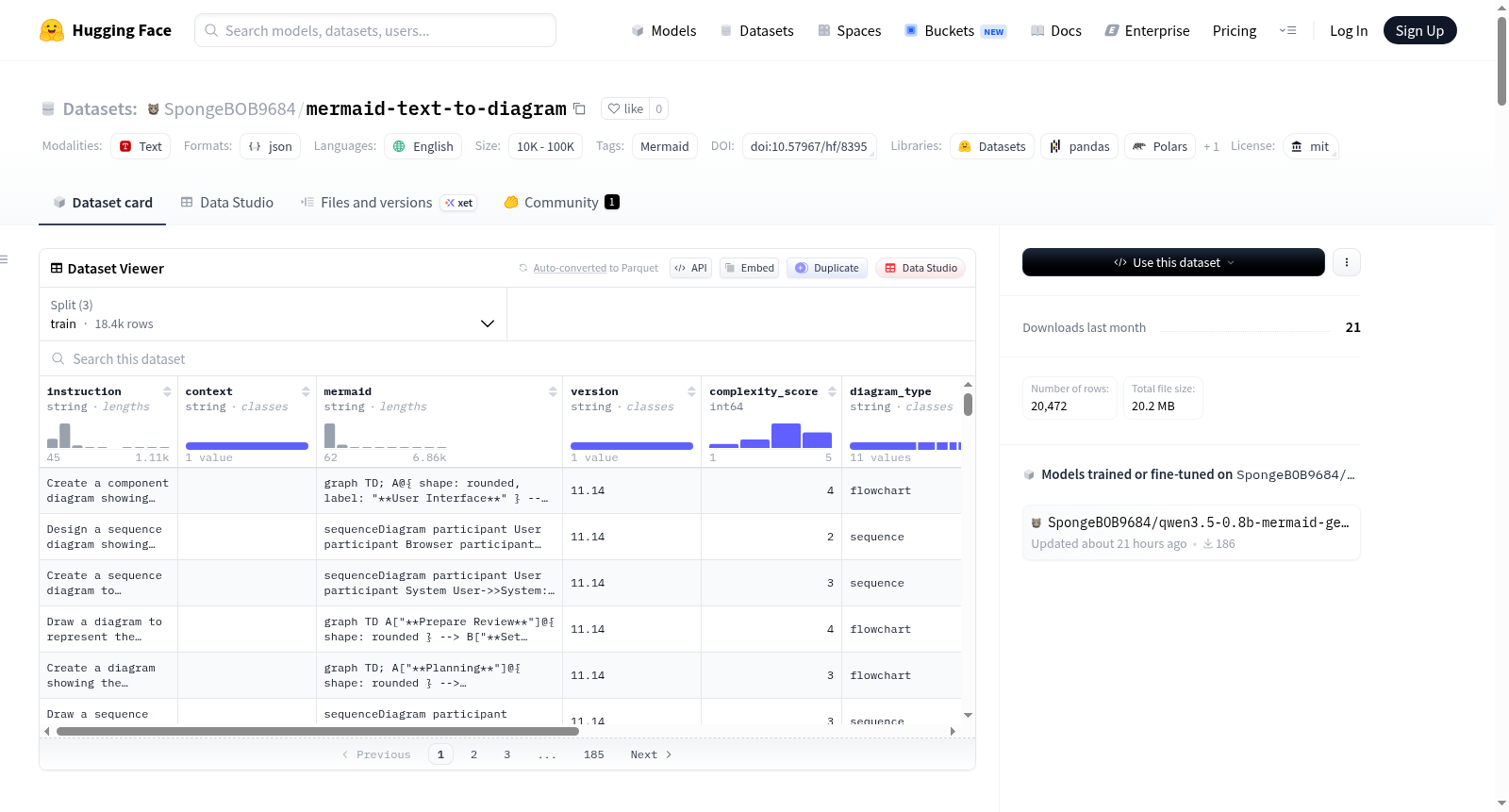Click the 10K - 100K size tag
This screenshot has width=1509, height=812.
pos(545,146)
